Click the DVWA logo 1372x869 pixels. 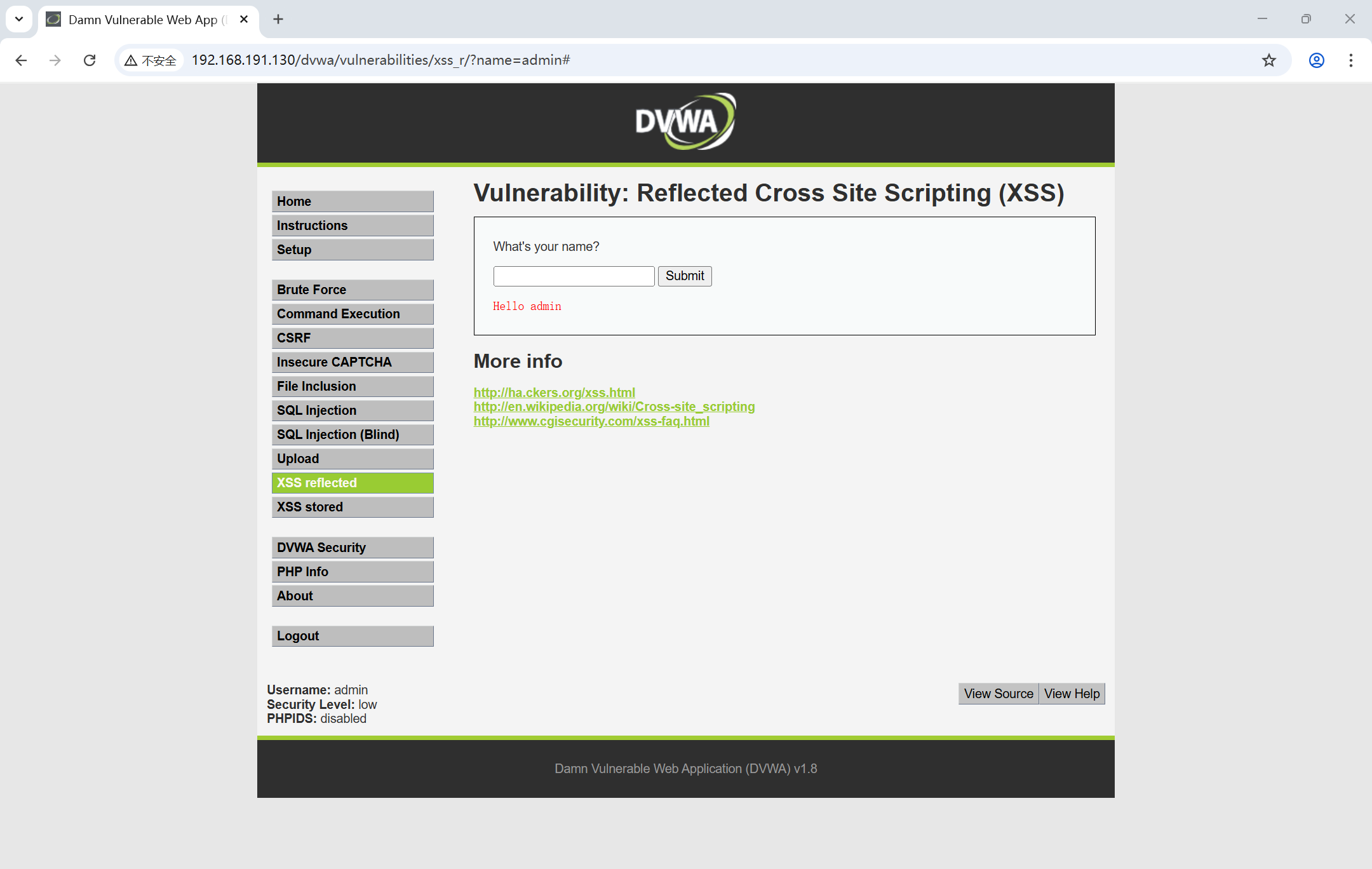pos(685,121)
